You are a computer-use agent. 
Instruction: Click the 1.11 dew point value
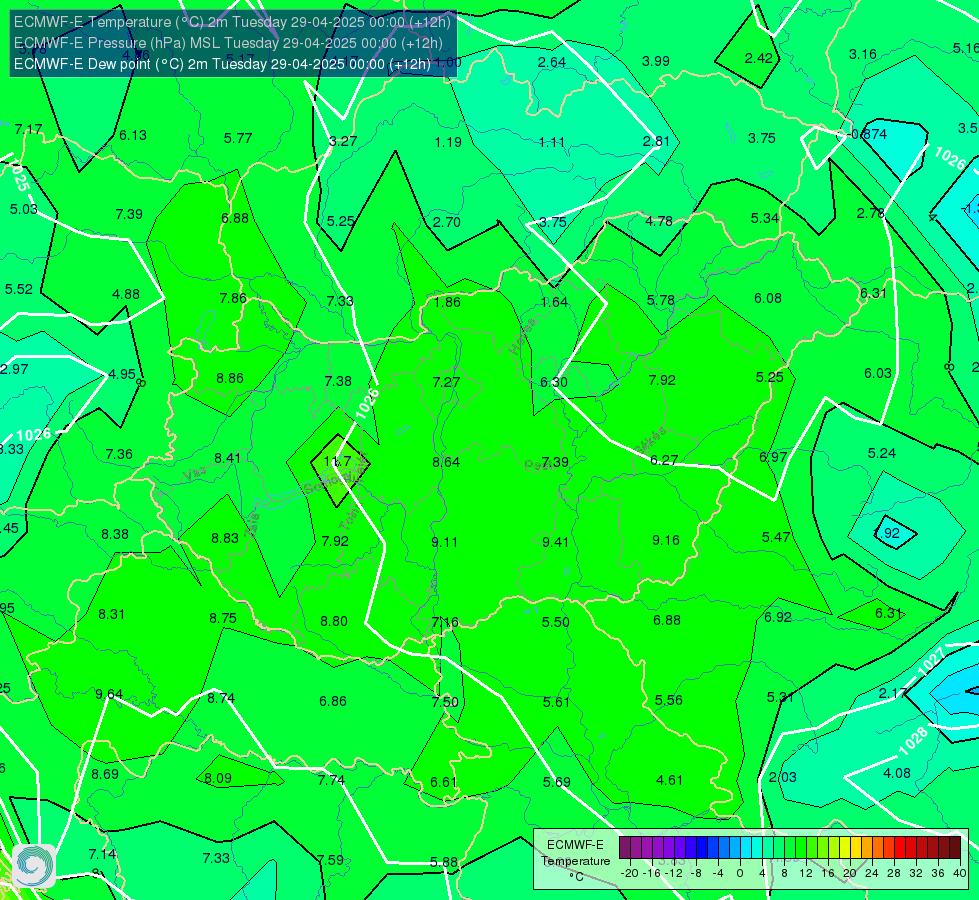tap(552, 142)
